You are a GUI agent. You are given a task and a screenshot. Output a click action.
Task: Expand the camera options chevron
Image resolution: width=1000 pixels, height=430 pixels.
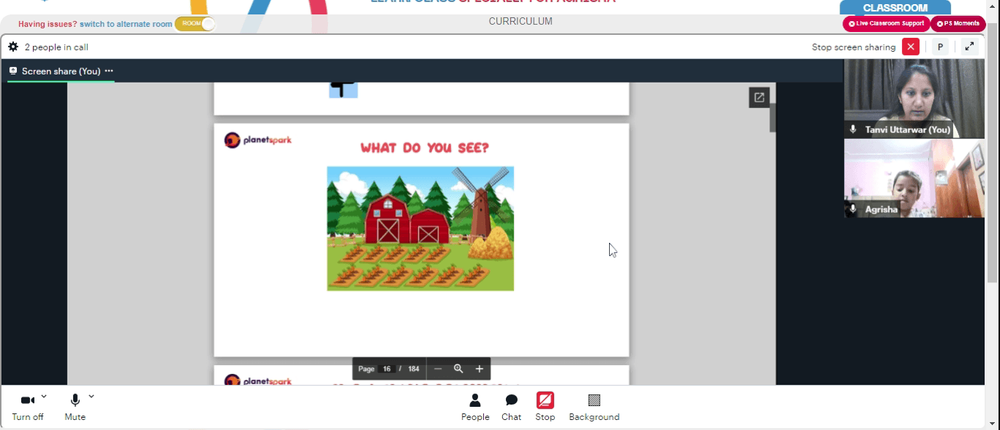44,397
